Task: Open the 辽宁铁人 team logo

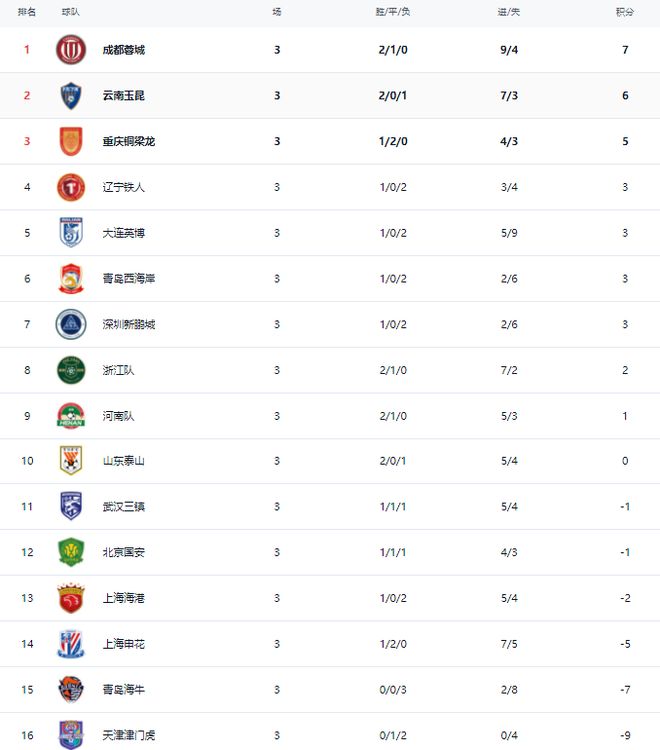Action: pyautogui.click(x=71, y=187)
